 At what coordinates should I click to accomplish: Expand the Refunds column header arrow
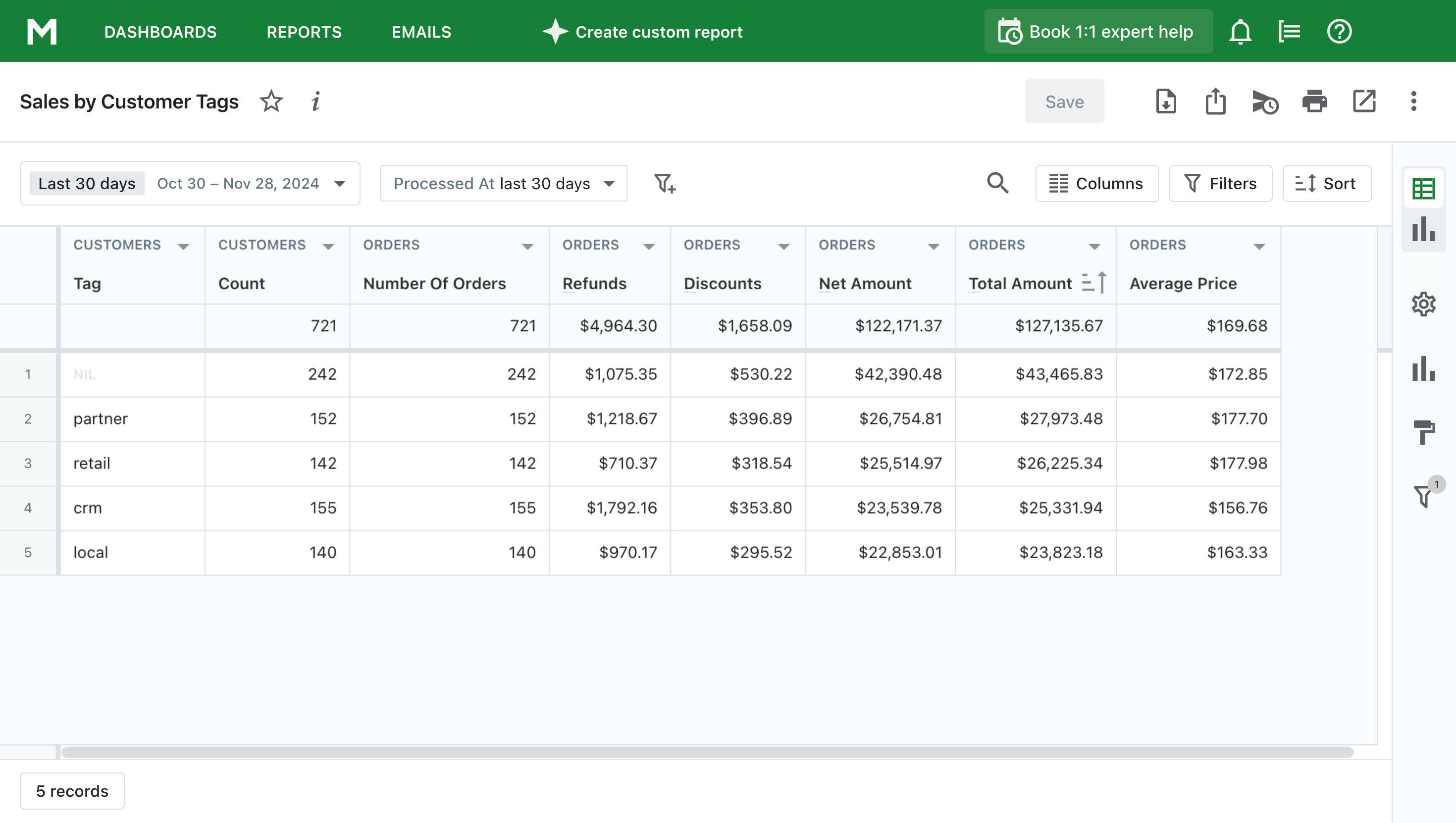(649, 246)
